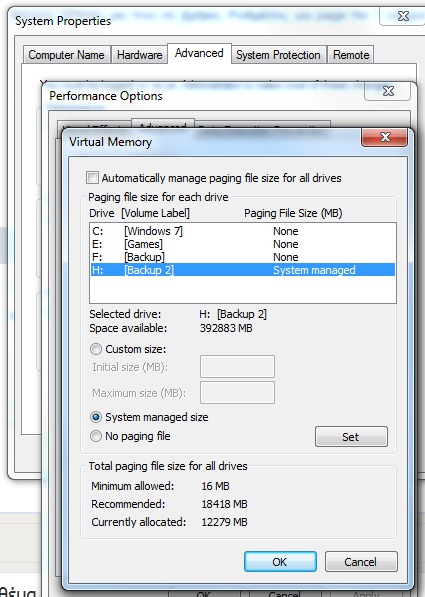Click the Set button
Screen dimensions: 425x597
[351, 437]
